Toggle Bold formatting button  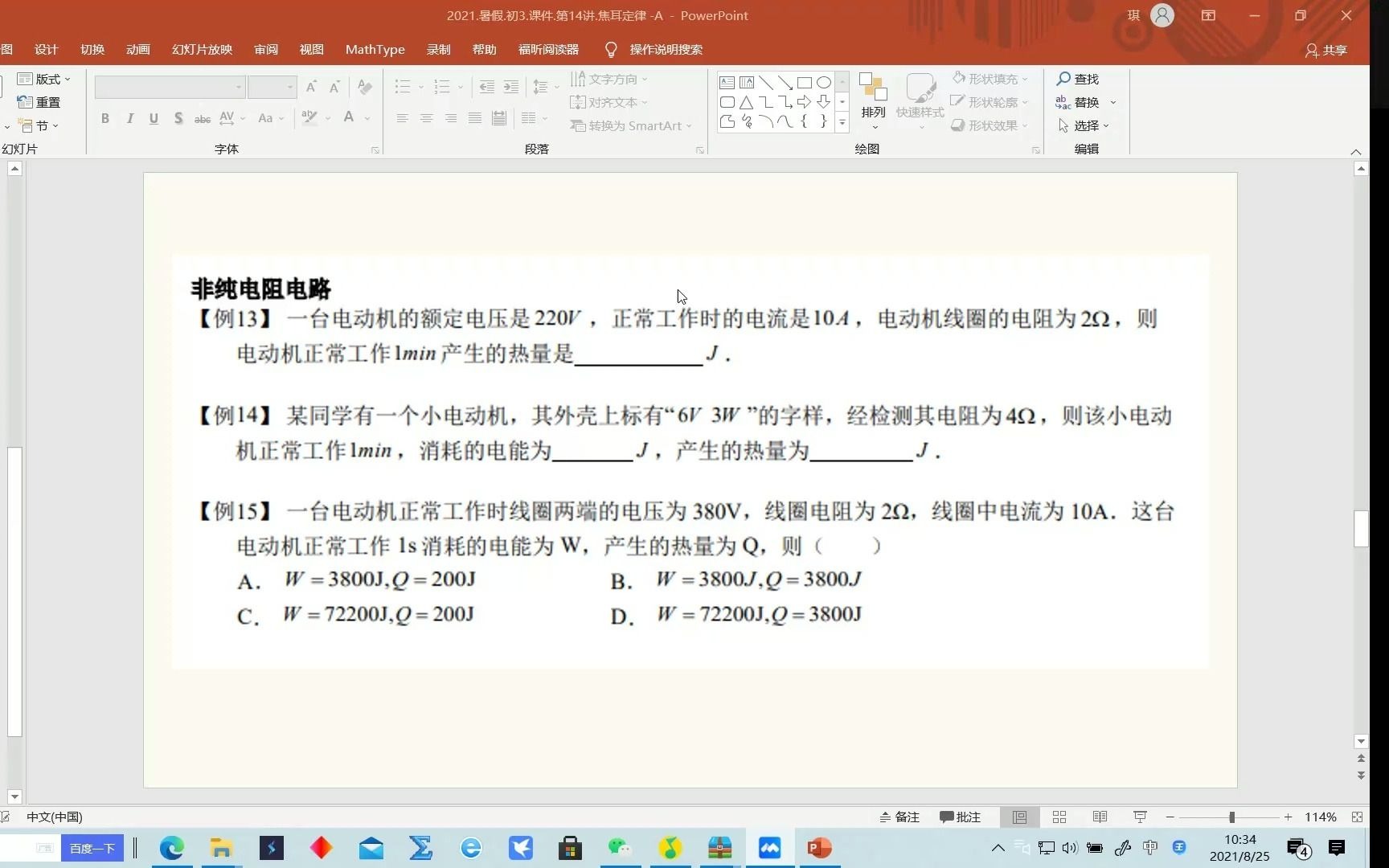coord(105,118)
